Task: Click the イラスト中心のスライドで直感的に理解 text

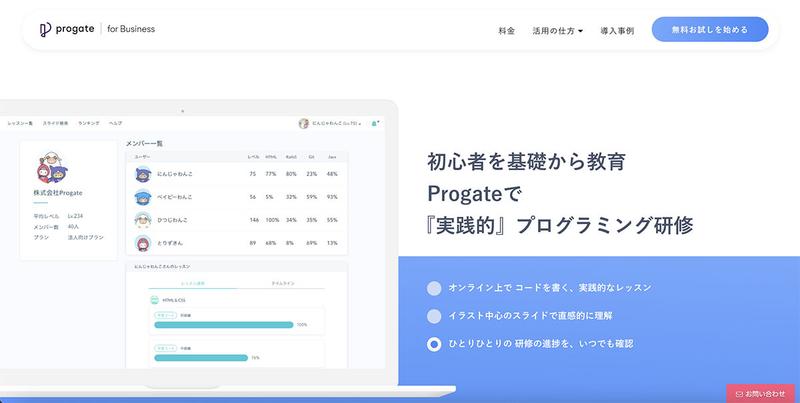Action: click(530, 316)
